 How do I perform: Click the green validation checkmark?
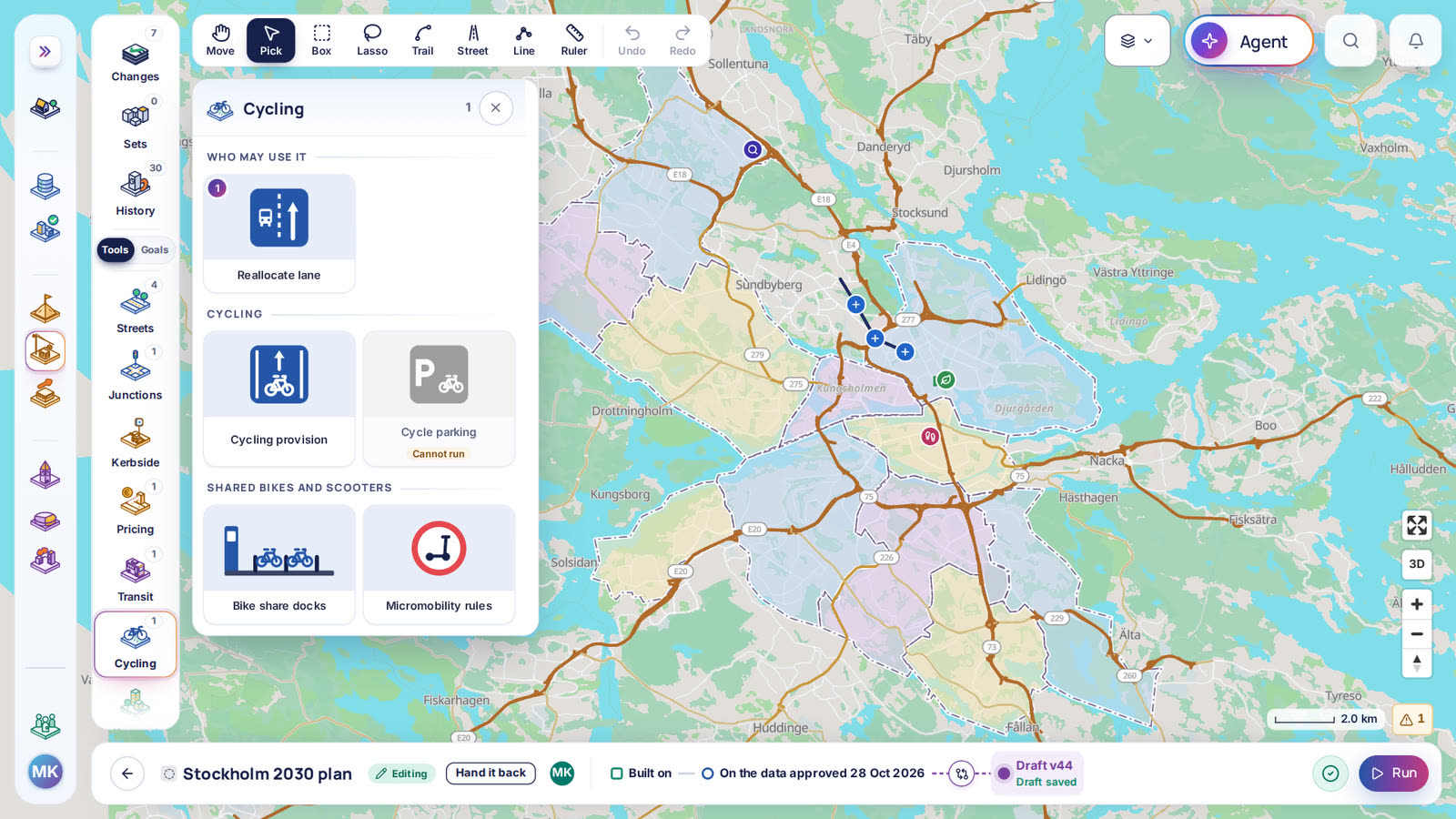click(x=1330, y=773)
